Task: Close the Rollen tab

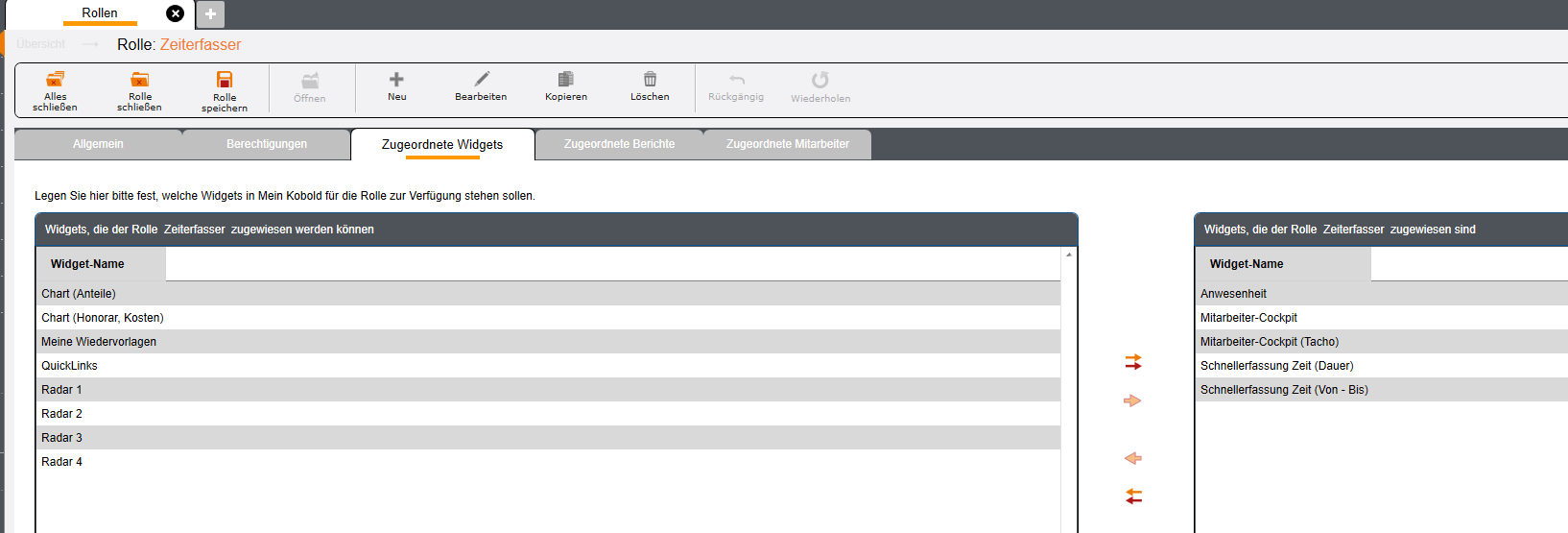Action: click(175, 13)
